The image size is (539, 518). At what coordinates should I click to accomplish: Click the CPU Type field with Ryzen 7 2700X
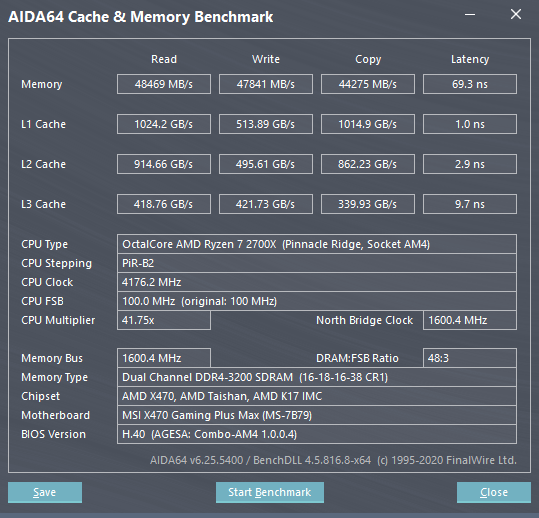pos(317,244)
